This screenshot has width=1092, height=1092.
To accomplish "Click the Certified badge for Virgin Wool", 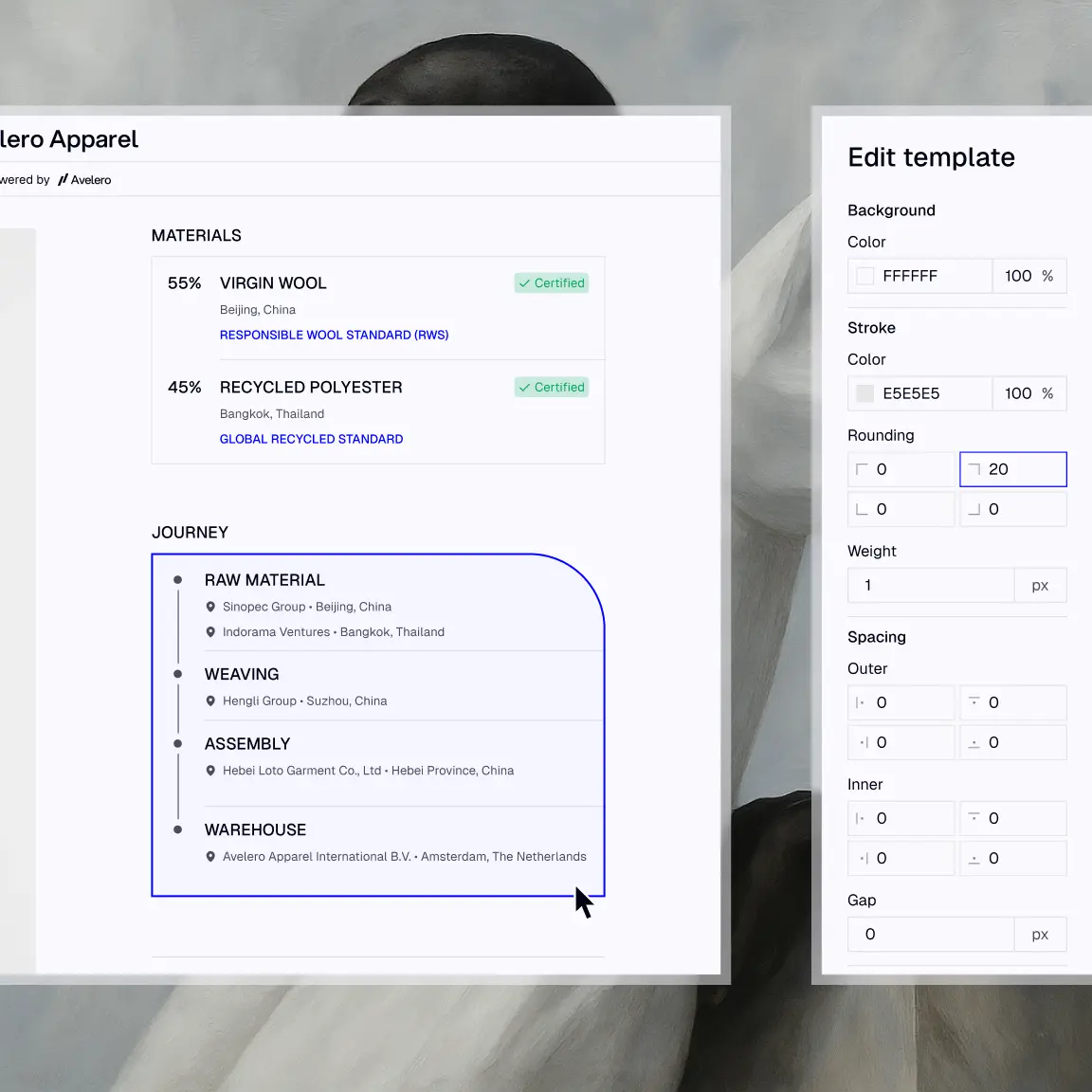I will coord(552,283).
